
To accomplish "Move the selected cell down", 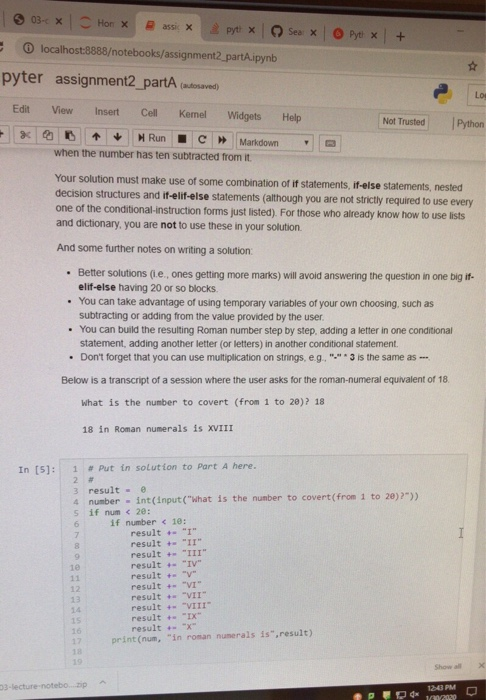I will click(117, 137).
